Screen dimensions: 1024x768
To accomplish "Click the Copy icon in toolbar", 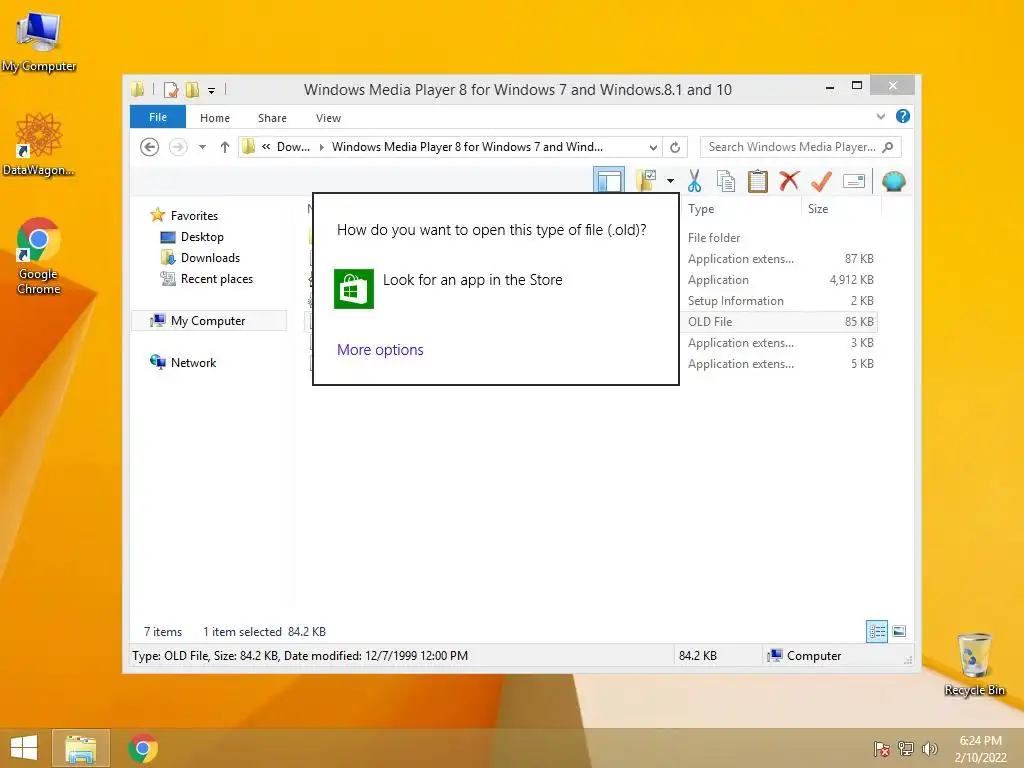I will click(726, 182).
